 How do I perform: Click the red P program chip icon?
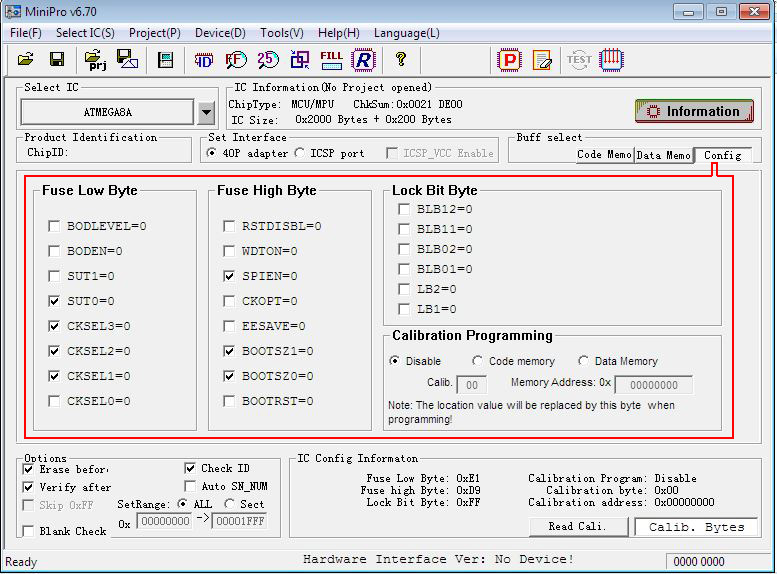(510, 60)
